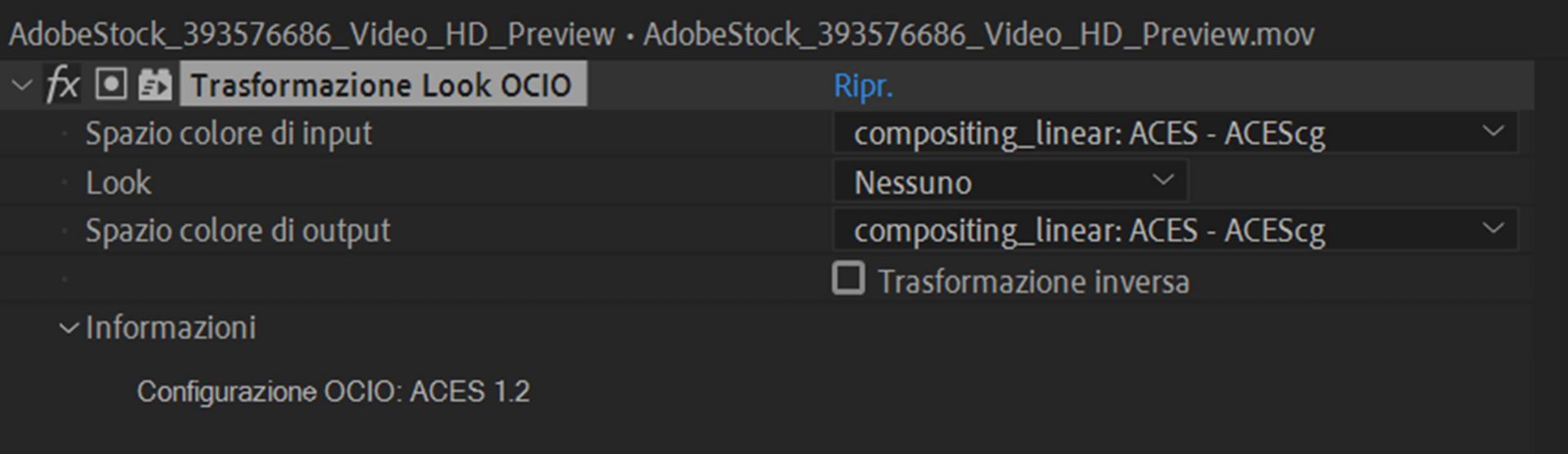Click the Ripr. reset link
This screenshot has height=454, width=1568.
point(863,86)
